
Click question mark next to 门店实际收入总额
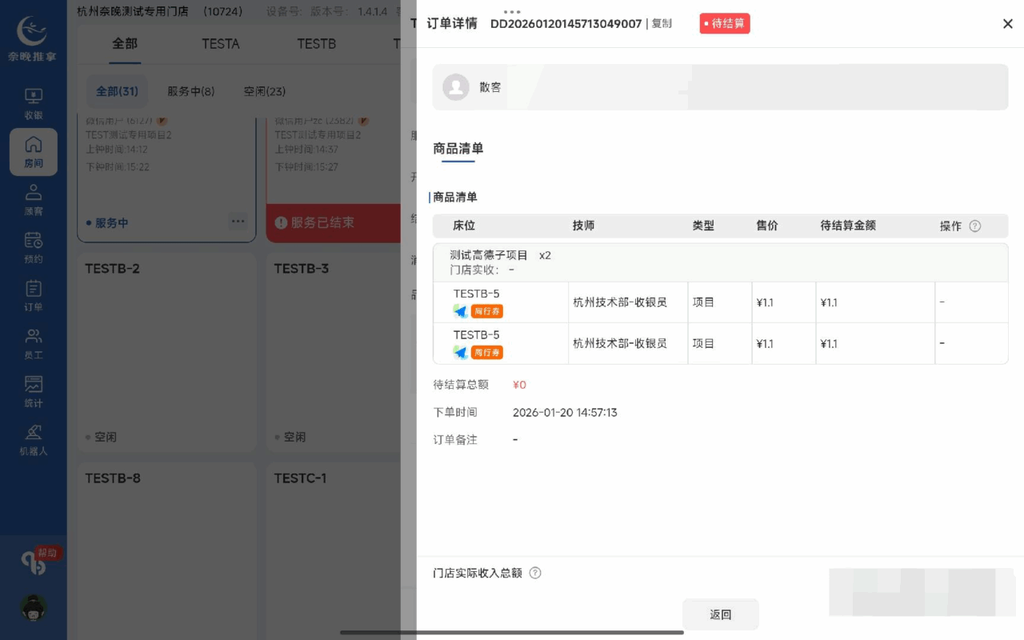[x=535, y=573]
